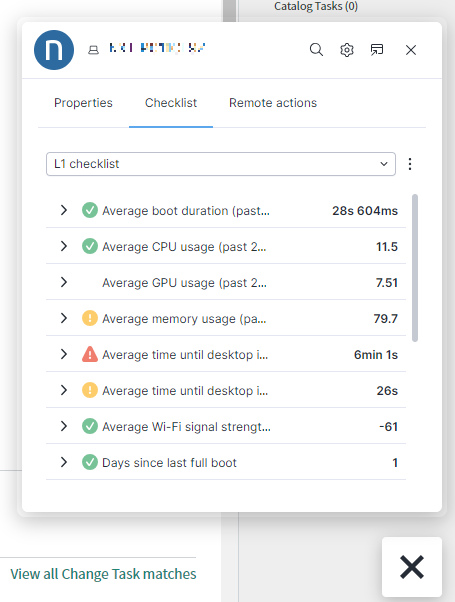This screenshot has height=602, width=455.
Task: Click the green check on boot duration
Action: coord(90,210)
